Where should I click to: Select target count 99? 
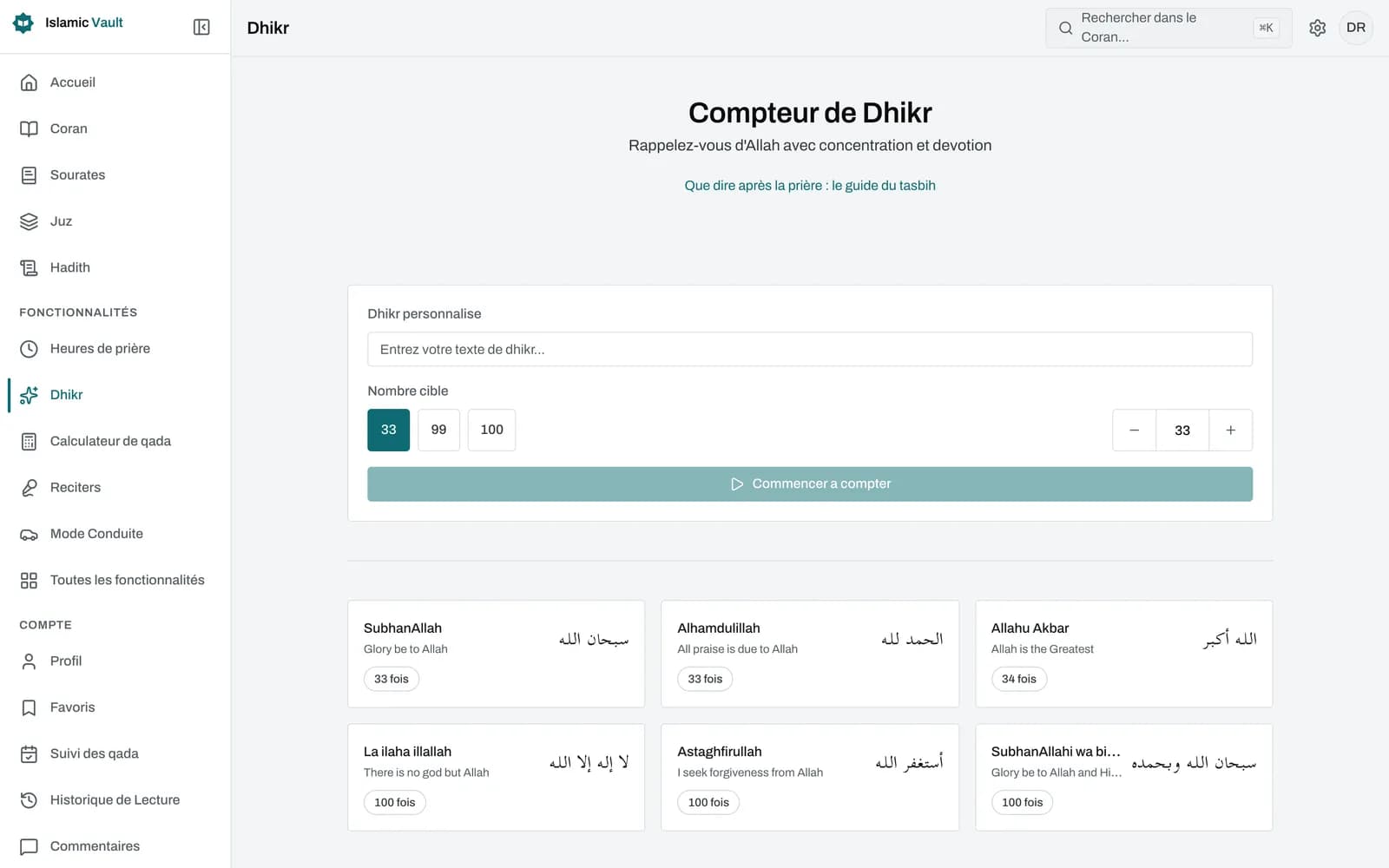438,430
